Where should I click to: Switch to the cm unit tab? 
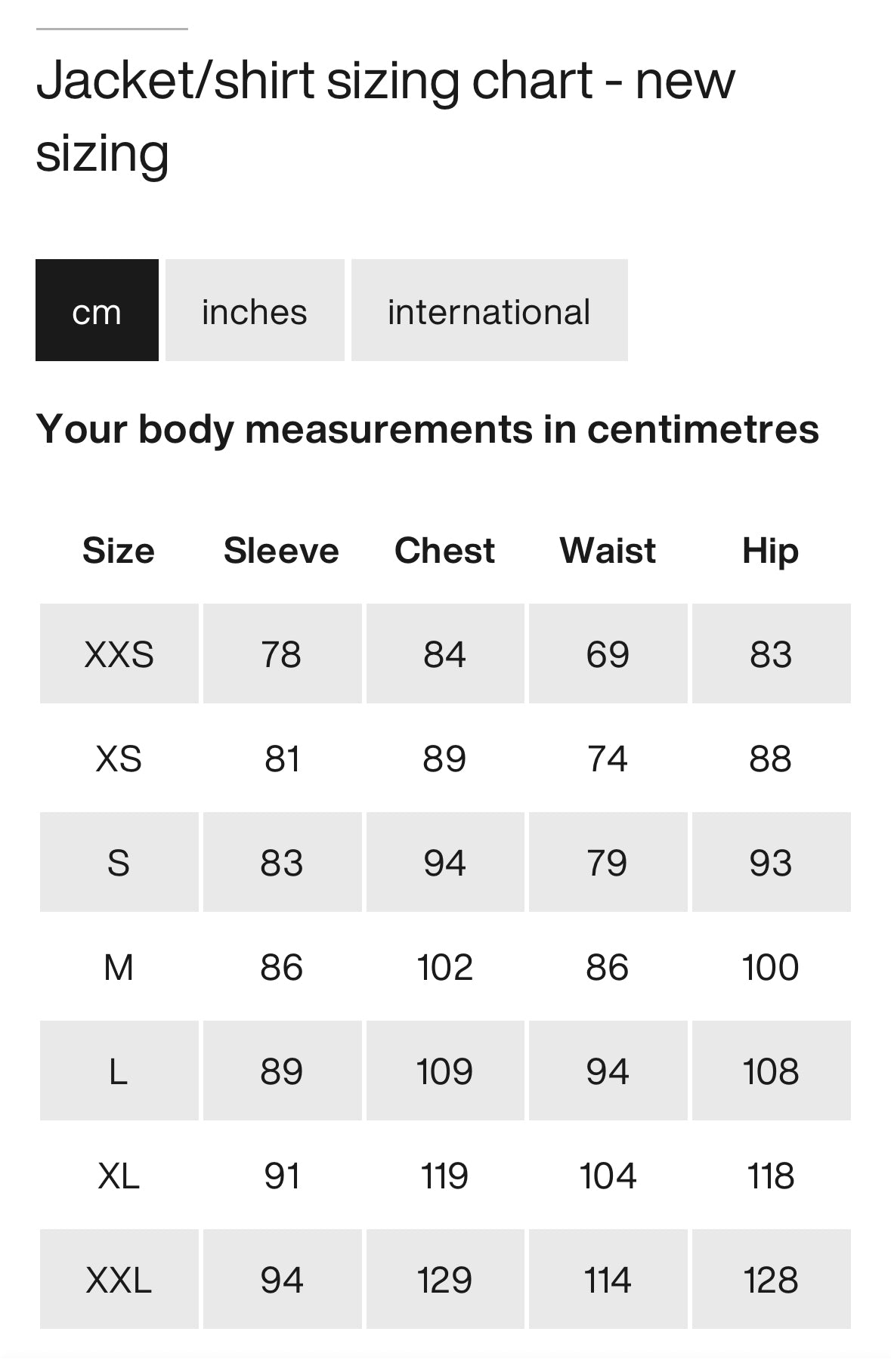(97, 311)
